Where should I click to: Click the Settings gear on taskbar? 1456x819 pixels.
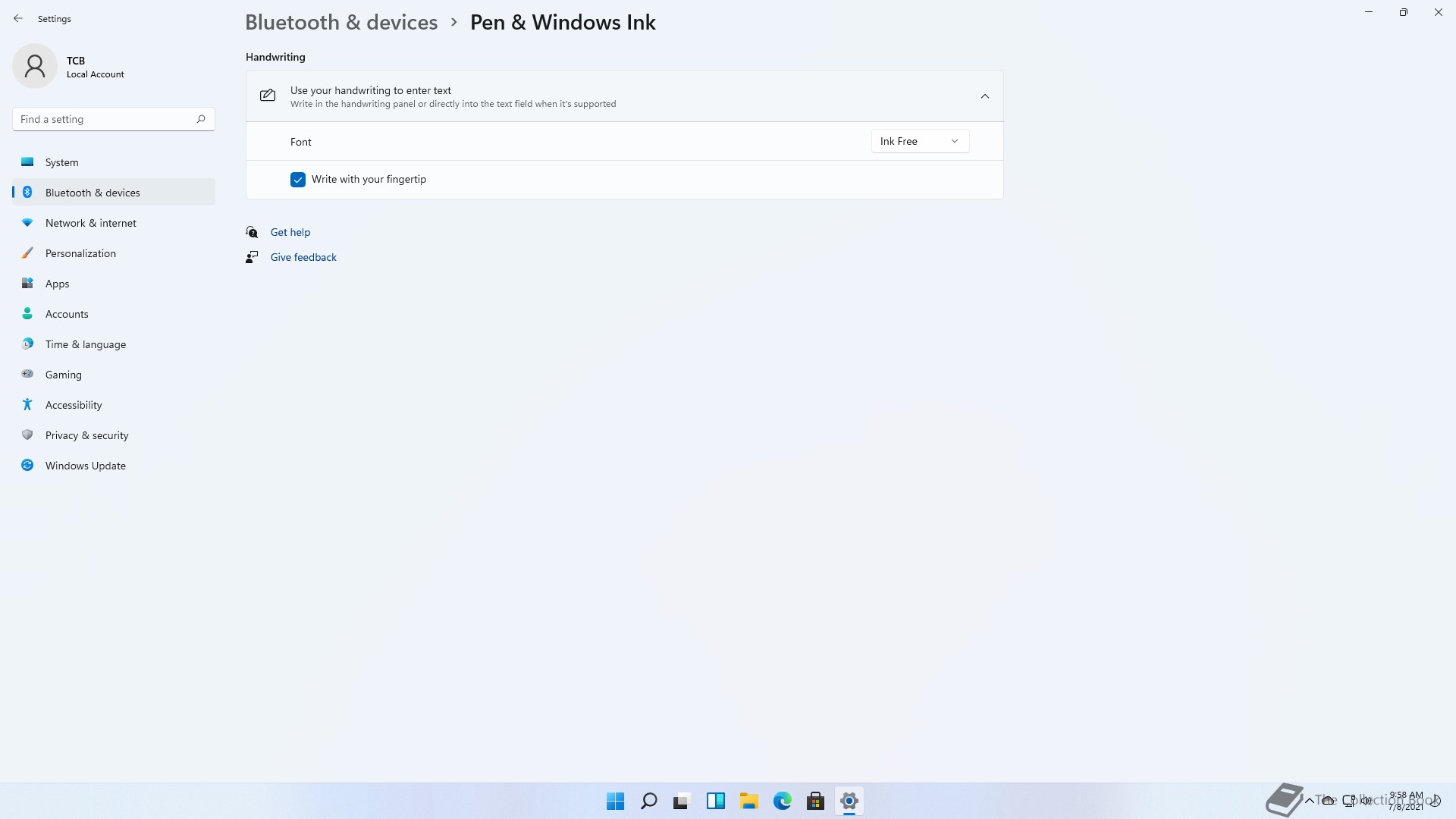849,801
